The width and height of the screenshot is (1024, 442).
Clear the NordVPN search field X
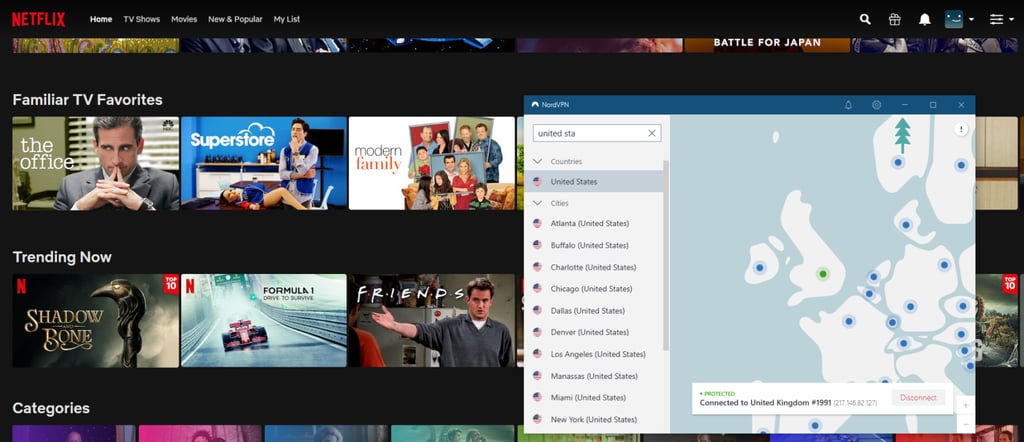[652, 133]
